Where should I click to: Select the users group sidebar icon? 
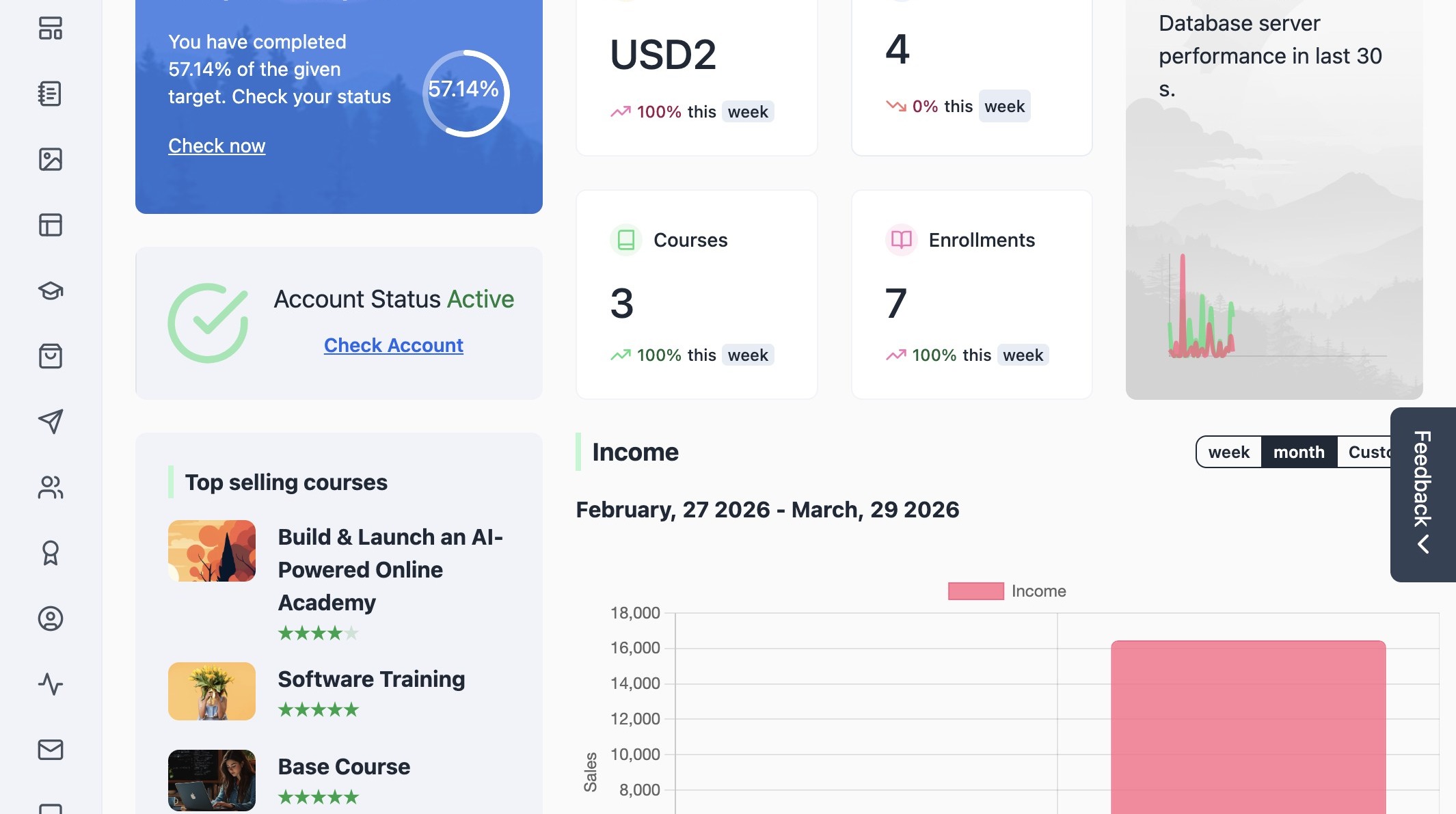[51, 487]
